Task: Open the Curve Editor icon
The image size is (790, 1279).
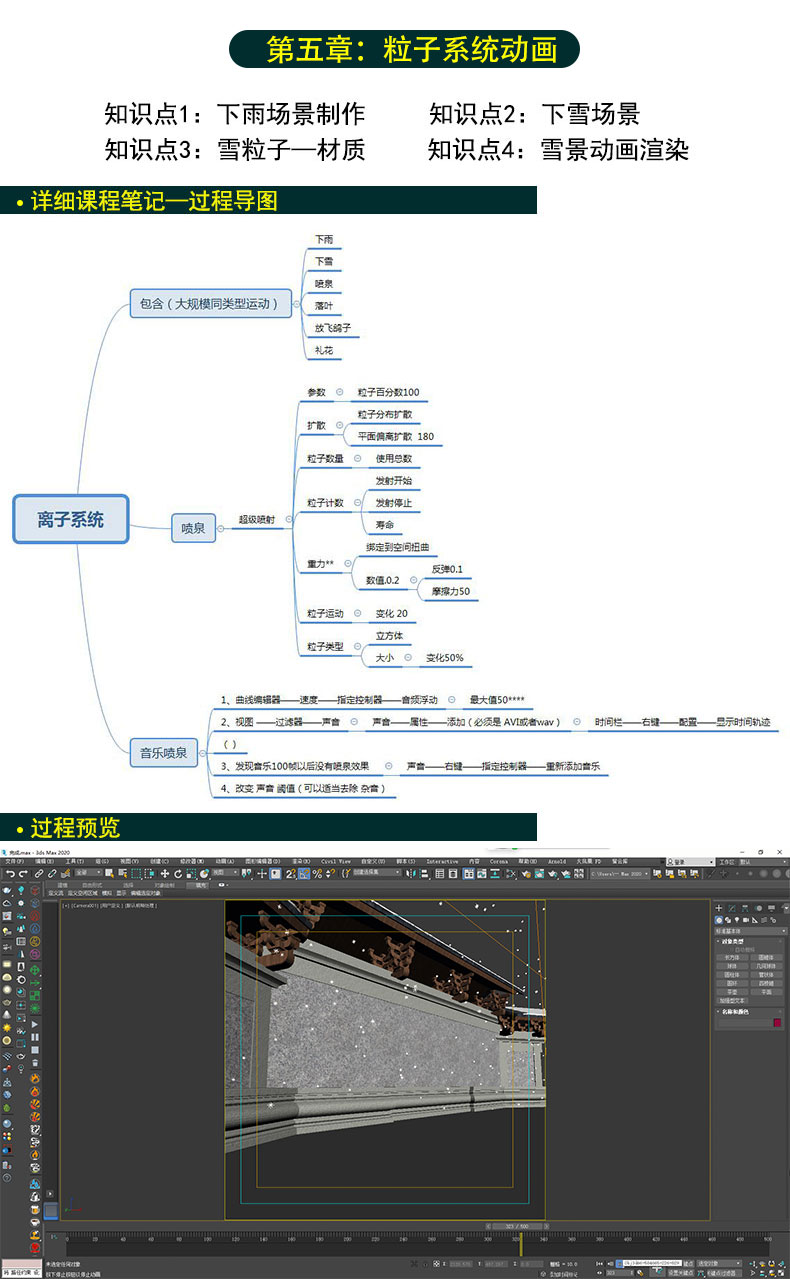Action: click(481, 873)
